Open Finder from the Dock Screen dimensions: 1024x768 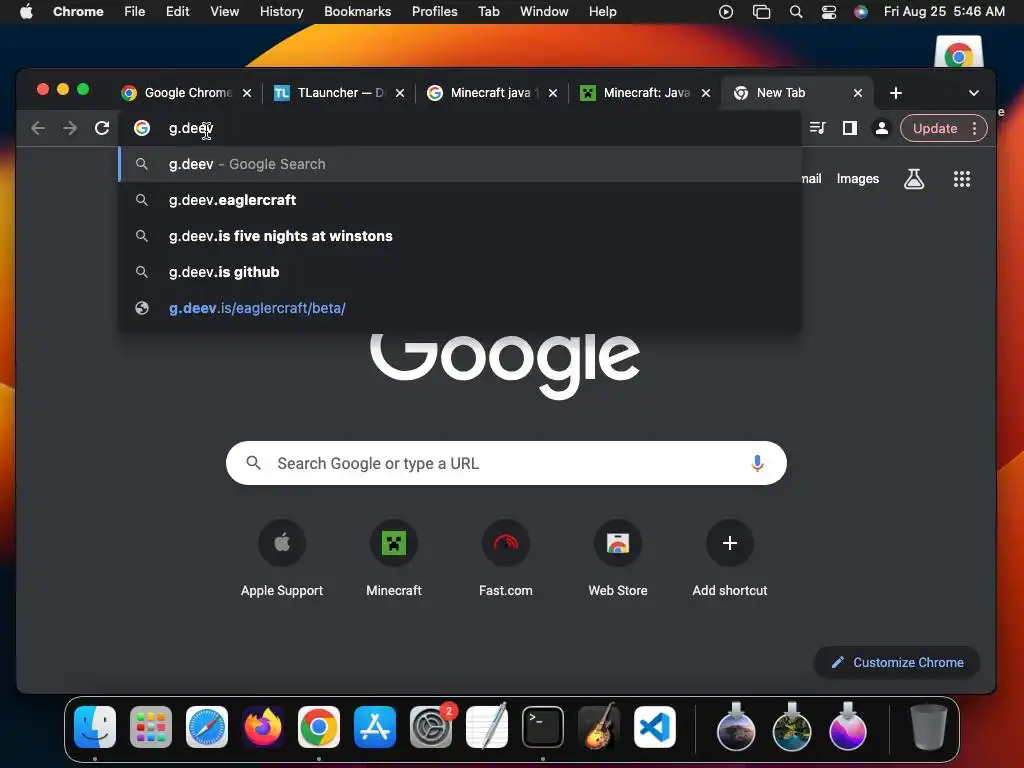tap(95, 727)
